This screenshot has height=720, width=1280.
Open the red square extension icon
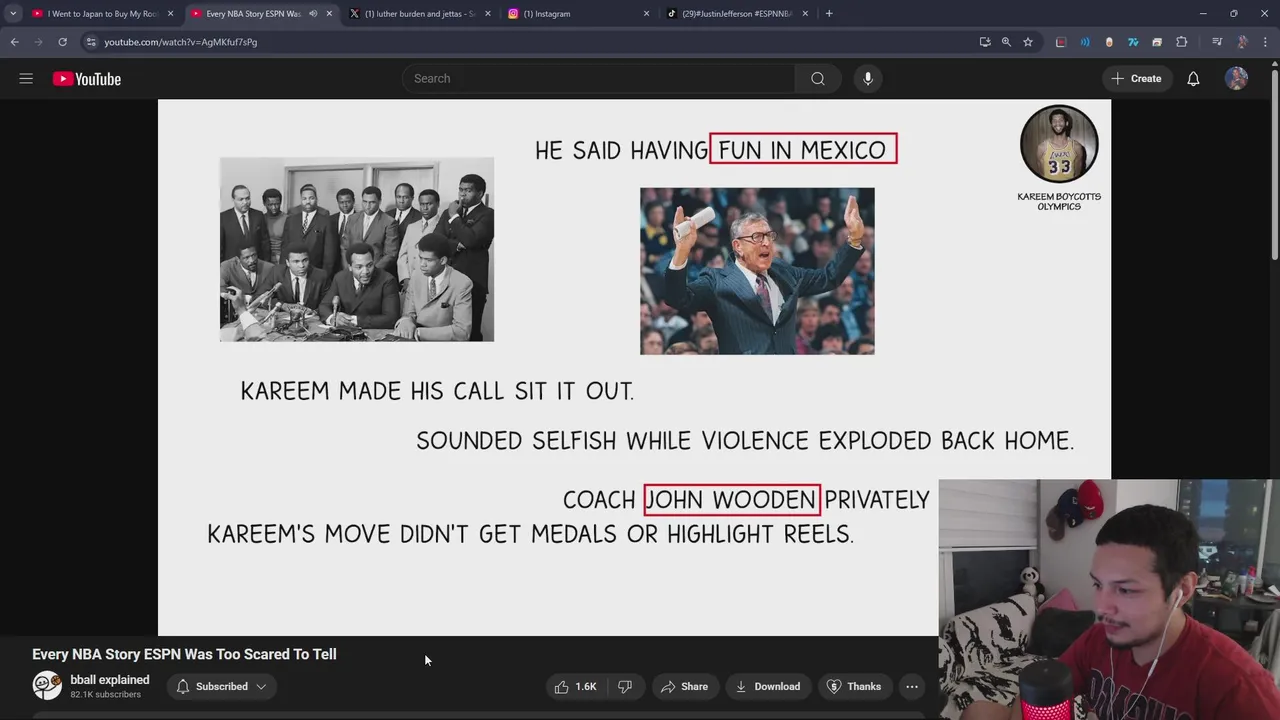1061,42
